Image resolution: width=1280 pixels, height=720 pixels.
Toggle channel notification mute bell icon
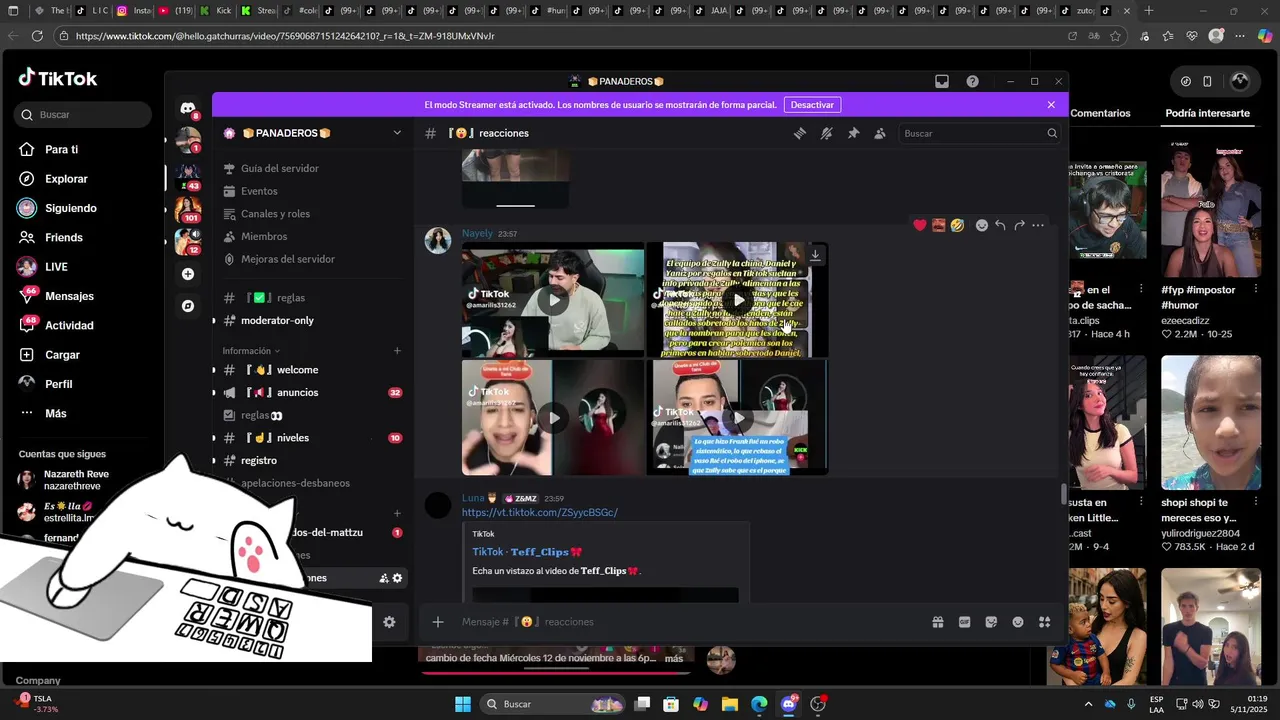(826, 133)
